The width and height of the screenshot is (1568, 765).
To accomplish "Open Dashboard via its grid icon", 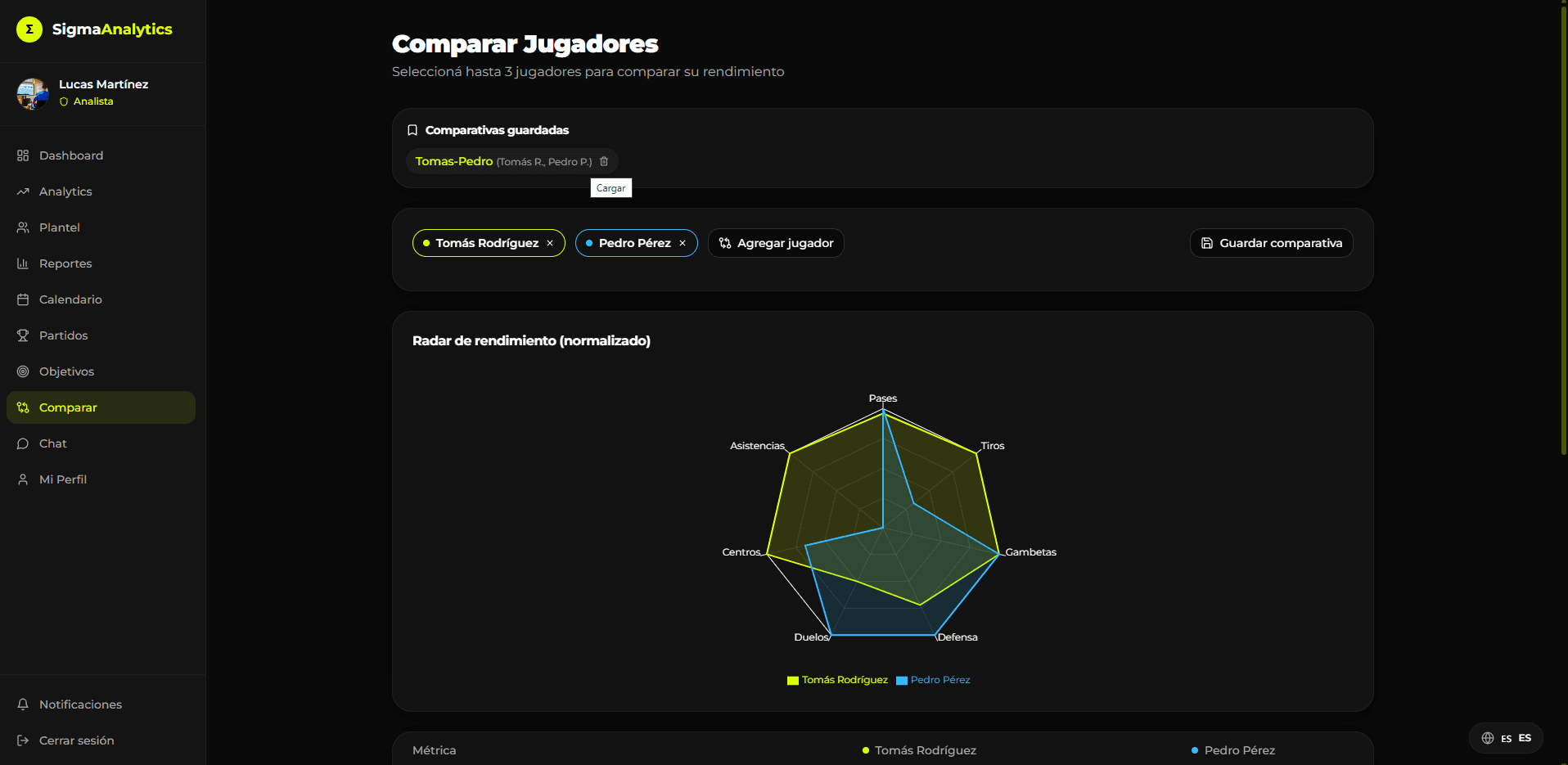I will (23, 155).
